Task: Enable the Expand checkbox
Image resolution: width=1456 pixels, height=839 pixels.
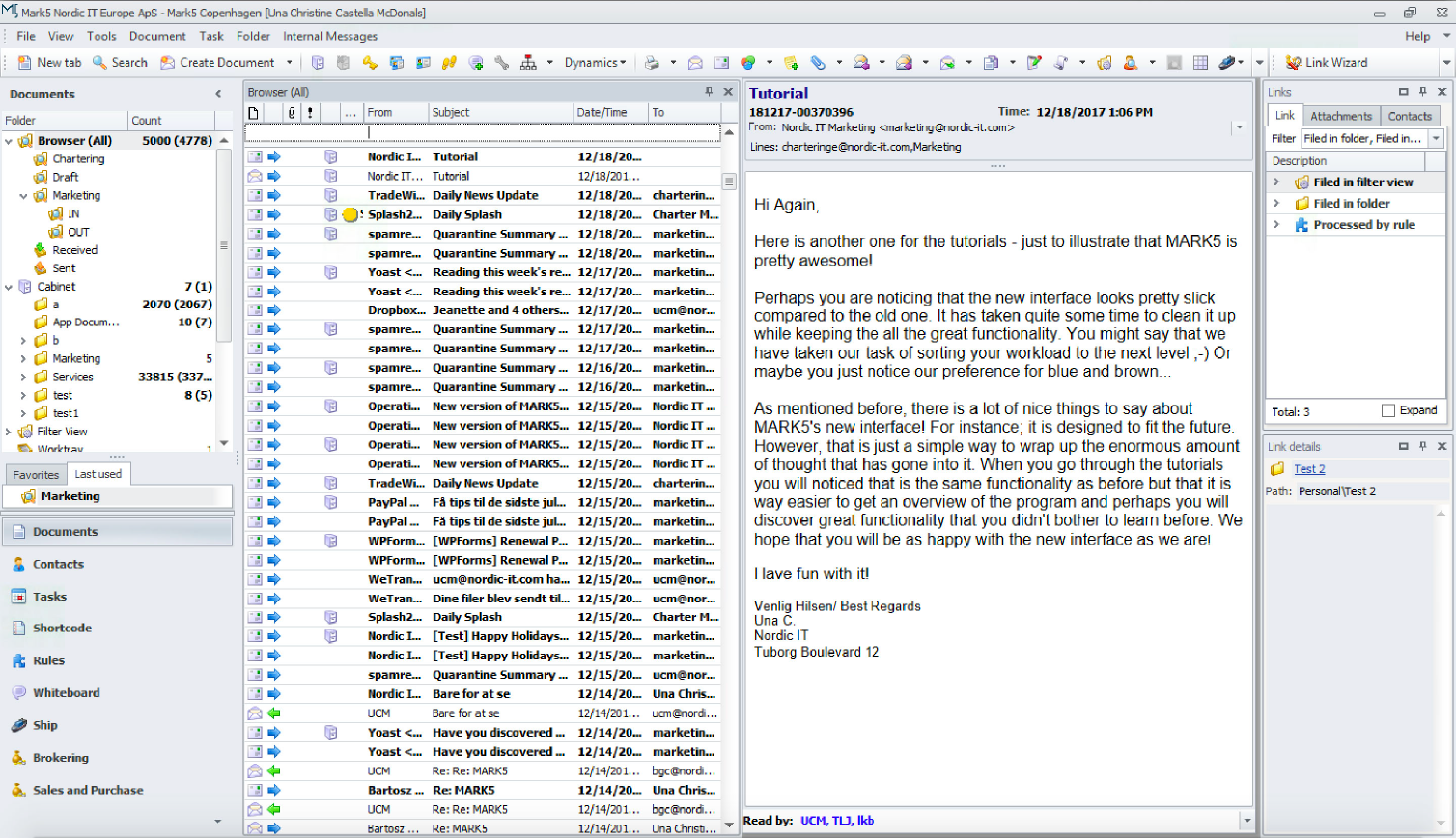Action: [1388, 411]
